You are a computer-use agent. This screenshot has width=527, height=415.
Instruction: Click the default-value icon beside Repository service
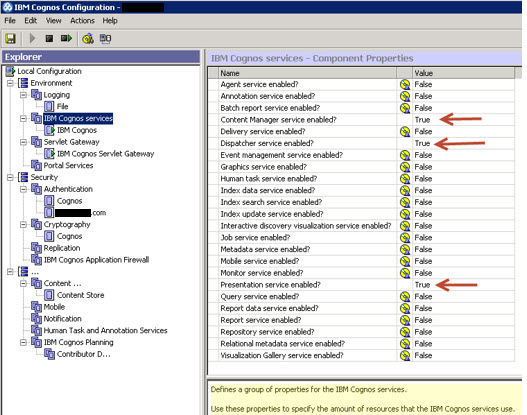405,332
